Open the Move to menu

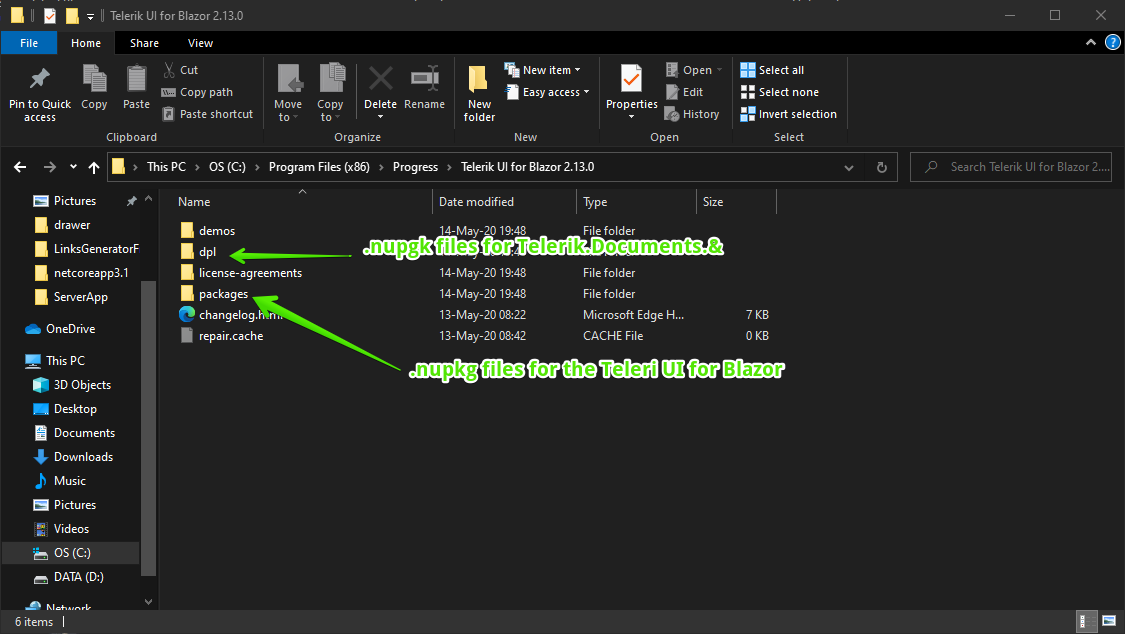click(x=288, y=93)
